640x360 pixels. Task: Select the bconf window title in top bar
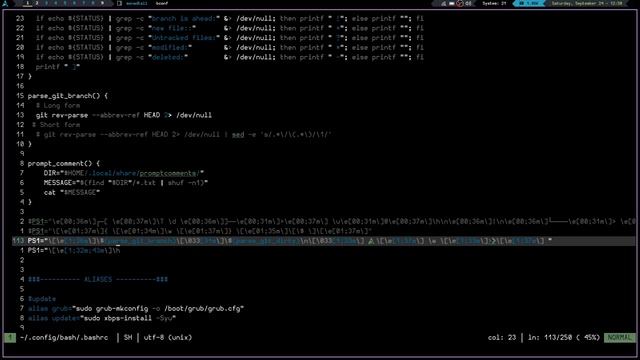(162, 3)
